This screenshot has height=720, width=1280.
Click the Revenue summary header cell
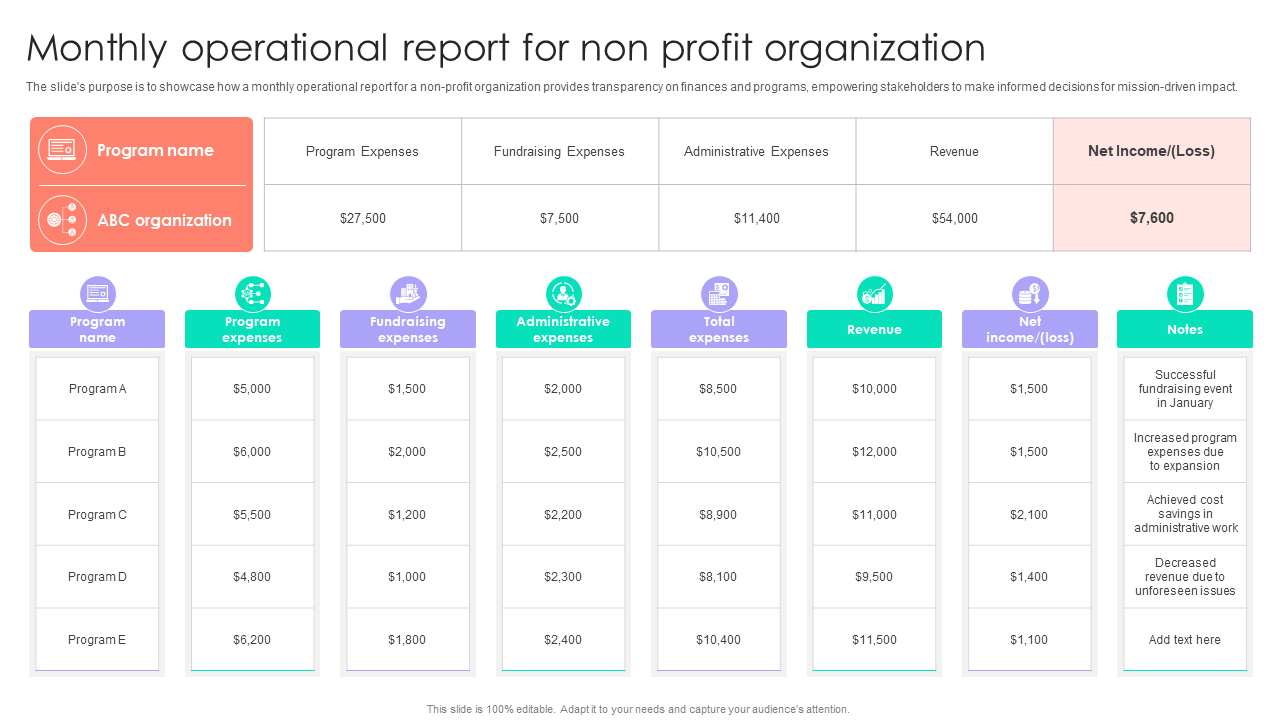coord(954,151)
